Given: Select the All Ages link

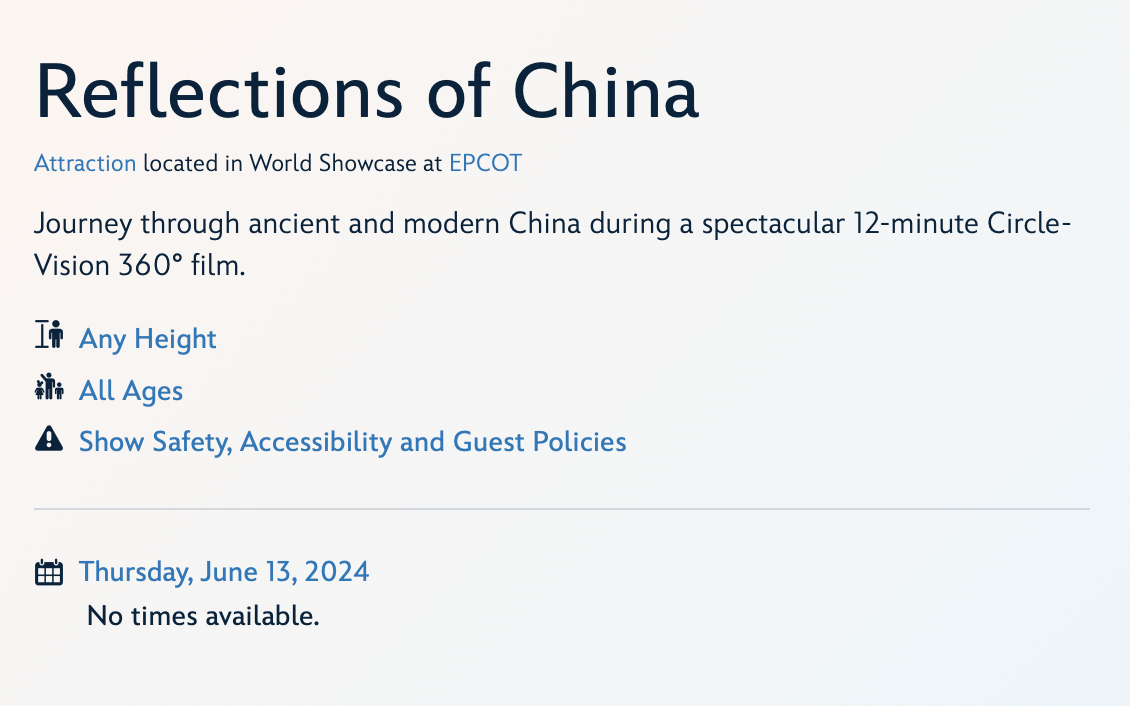Looking at the screenshot, I should [x=131, y=390].
